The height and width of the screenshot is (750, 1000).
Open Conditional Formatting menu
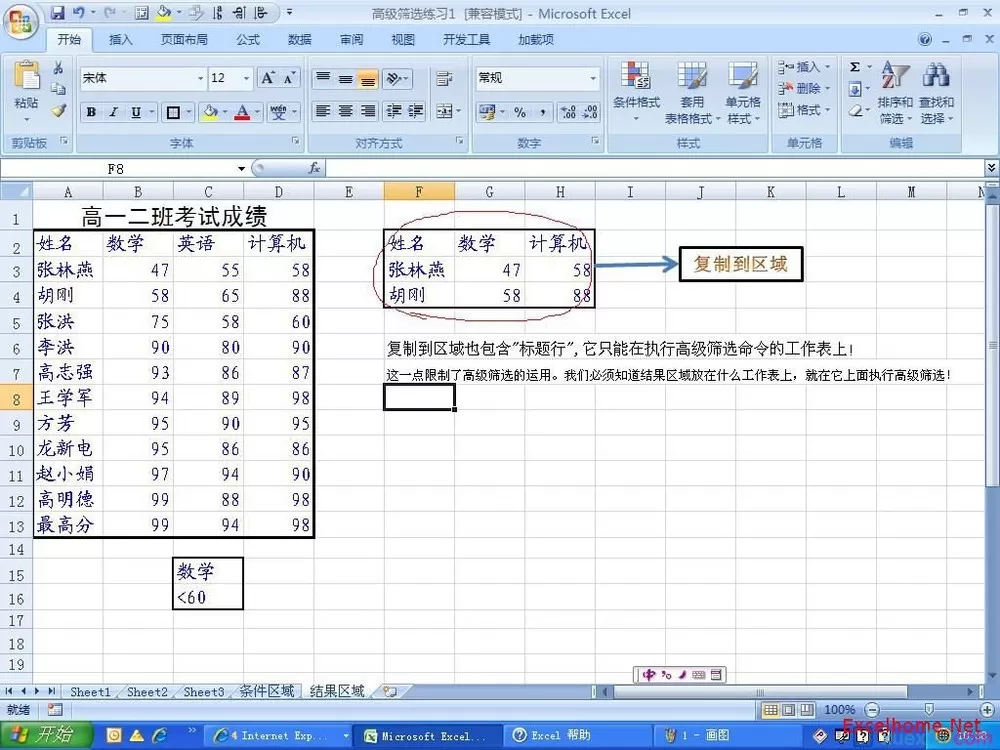[636, 92]
